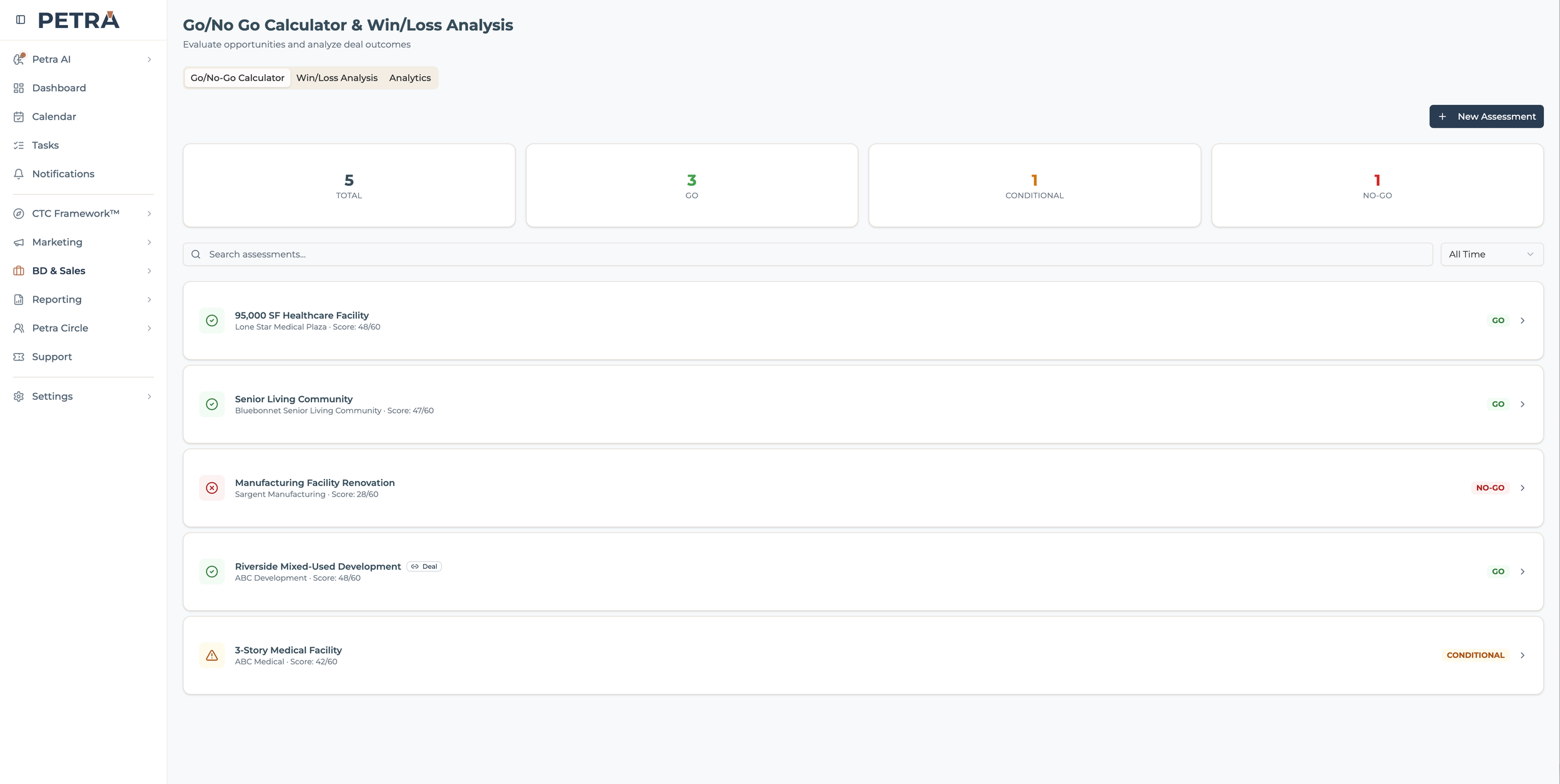Click the NO-GO 1 summary card
1560x784 pixels.
tap(1377, 185)
